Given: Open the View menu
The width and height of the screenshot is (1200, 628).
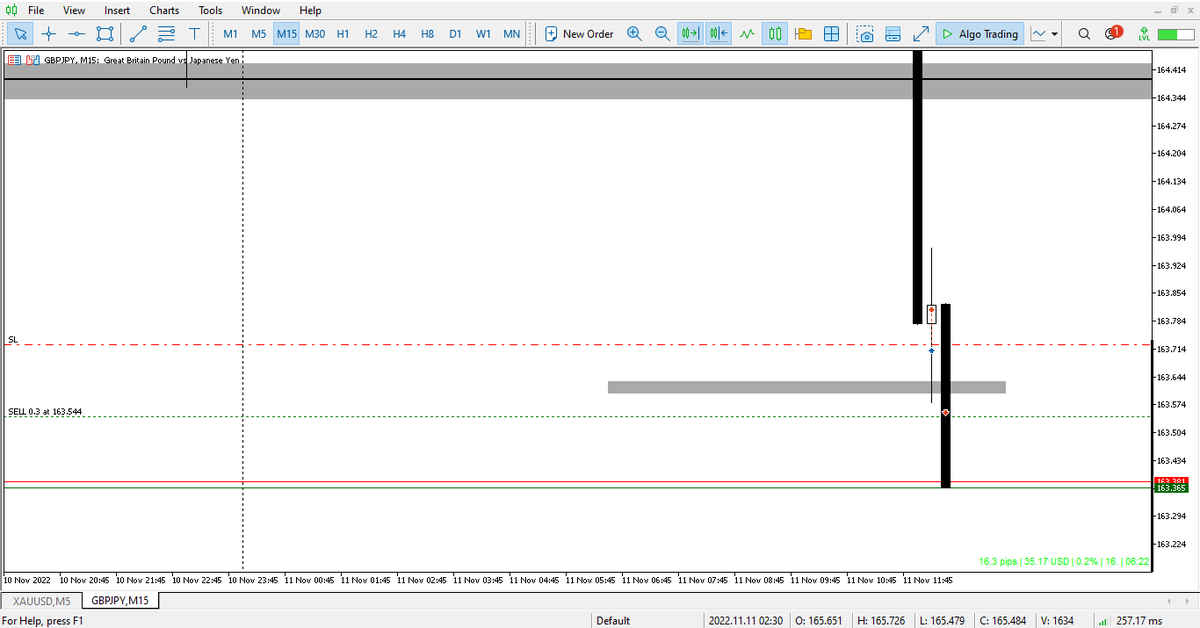Looking at the screenshot, I should pyautogui.click(x=74, y=10).
